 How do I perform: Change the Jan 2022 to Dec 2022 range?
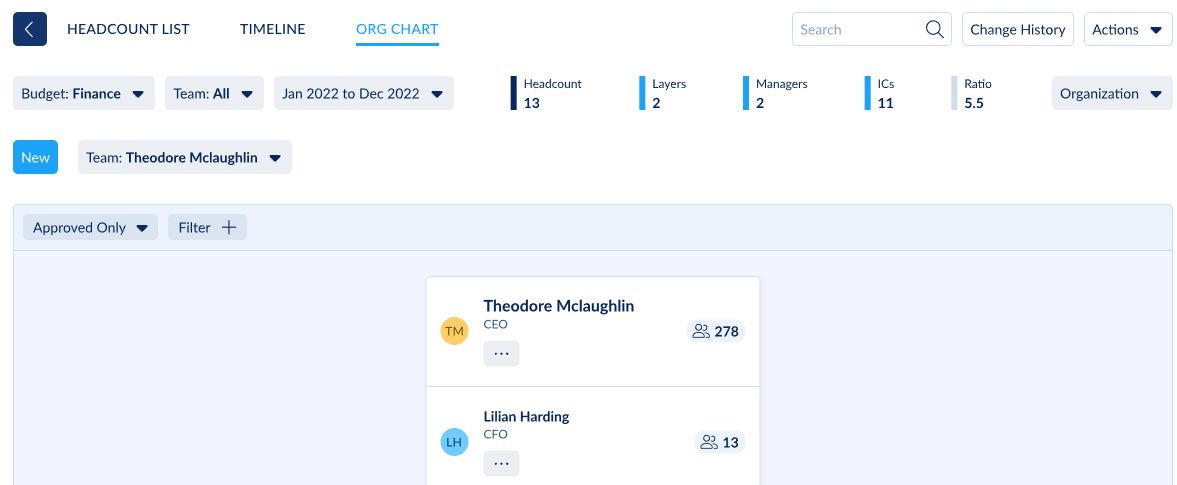click(363, 94)
